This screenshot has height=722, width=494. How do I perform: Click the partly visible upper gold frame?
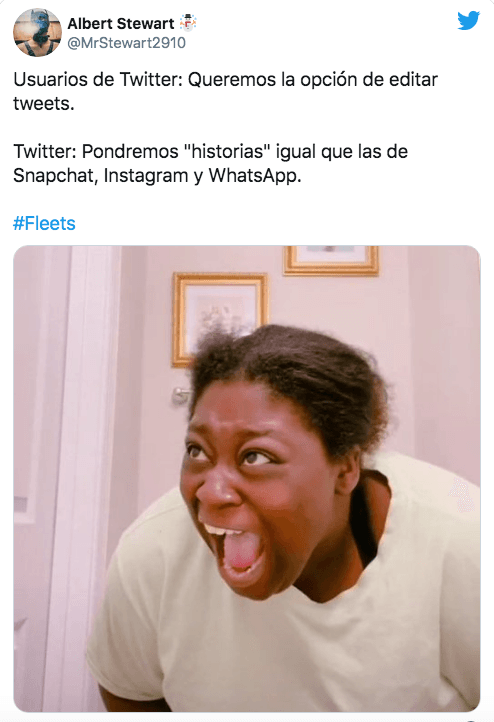[x=331, y=261]
